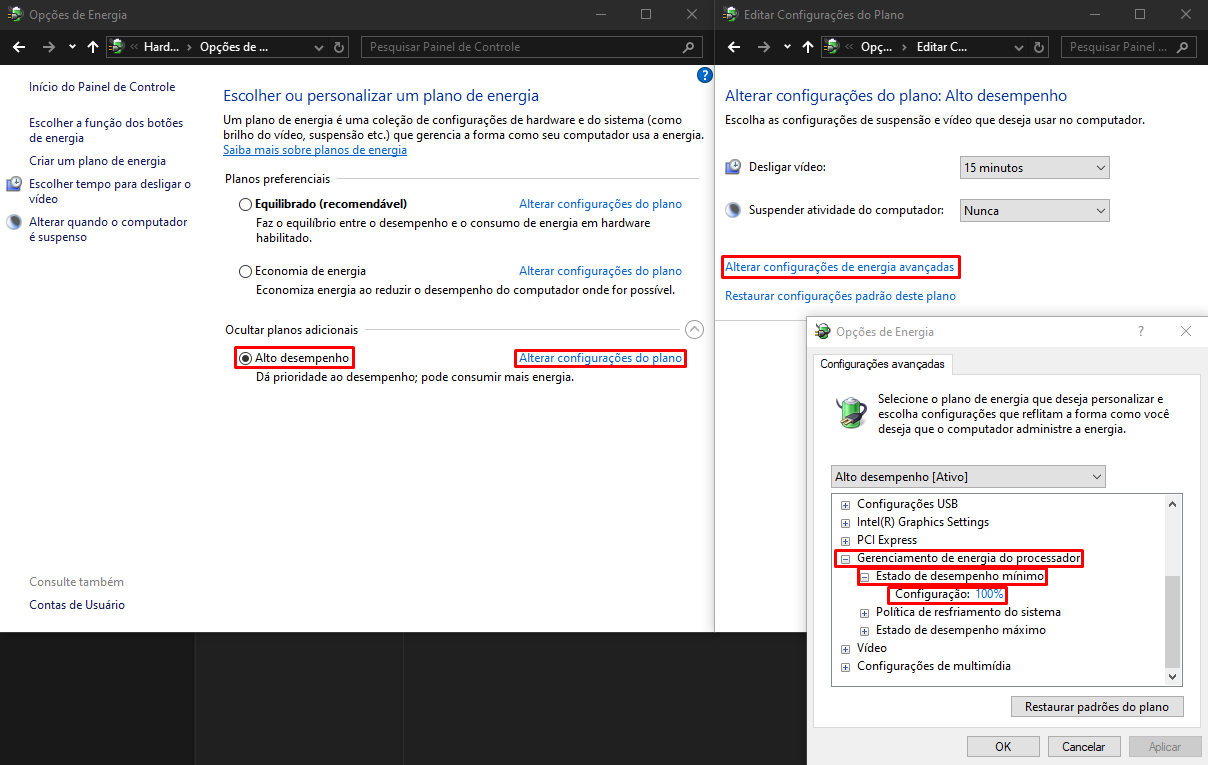This screenshot has width=1208, height=765.
Task: Click Hard... breadcrumb in Opções de Energia address bar
Action: (162, 47)
